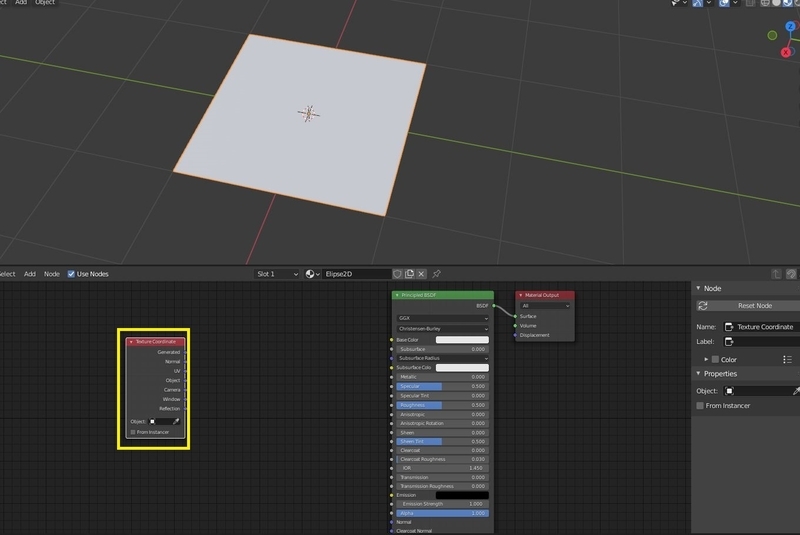Viewport: 800px width, 535px height.
Task: Click the X axis on the viewport gizmo
Action: 786,52
